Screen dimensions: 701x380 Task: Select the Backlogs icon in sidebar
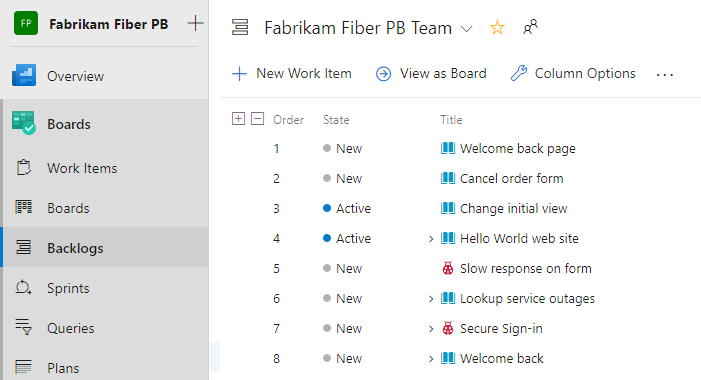[24, 247]
